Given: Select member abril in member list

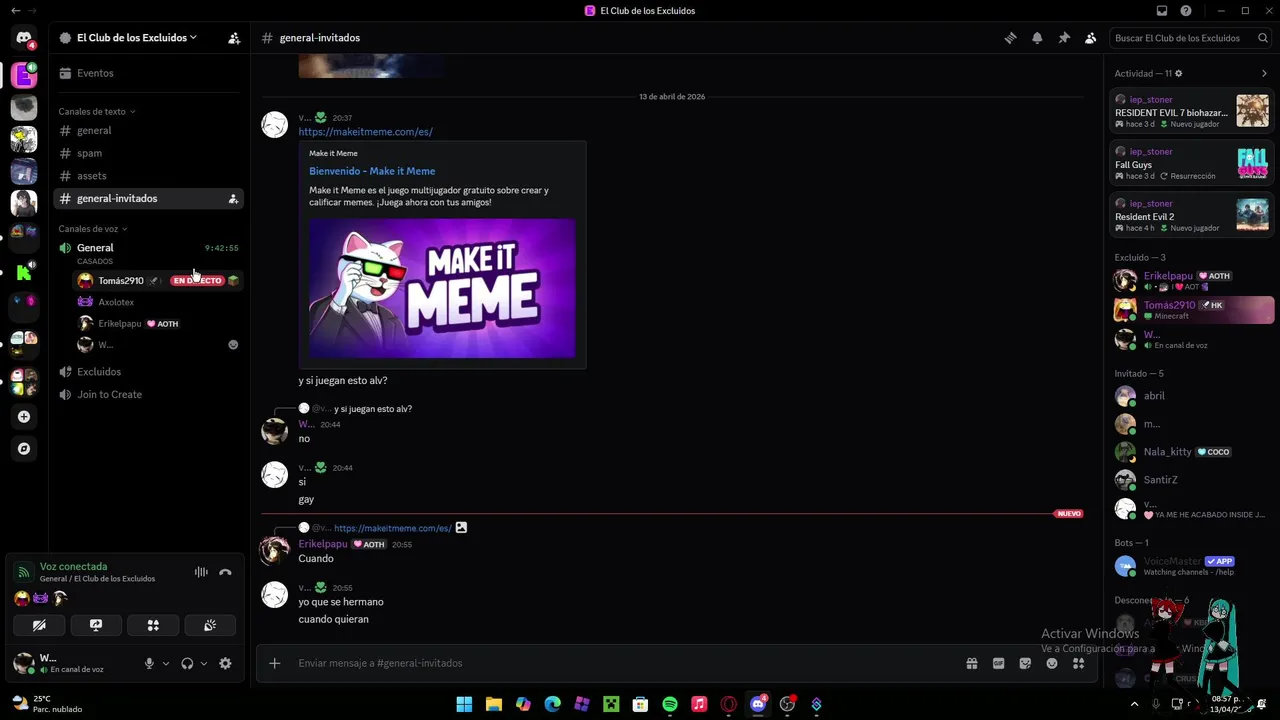Looking at the screenshot, I should 1192,396.
